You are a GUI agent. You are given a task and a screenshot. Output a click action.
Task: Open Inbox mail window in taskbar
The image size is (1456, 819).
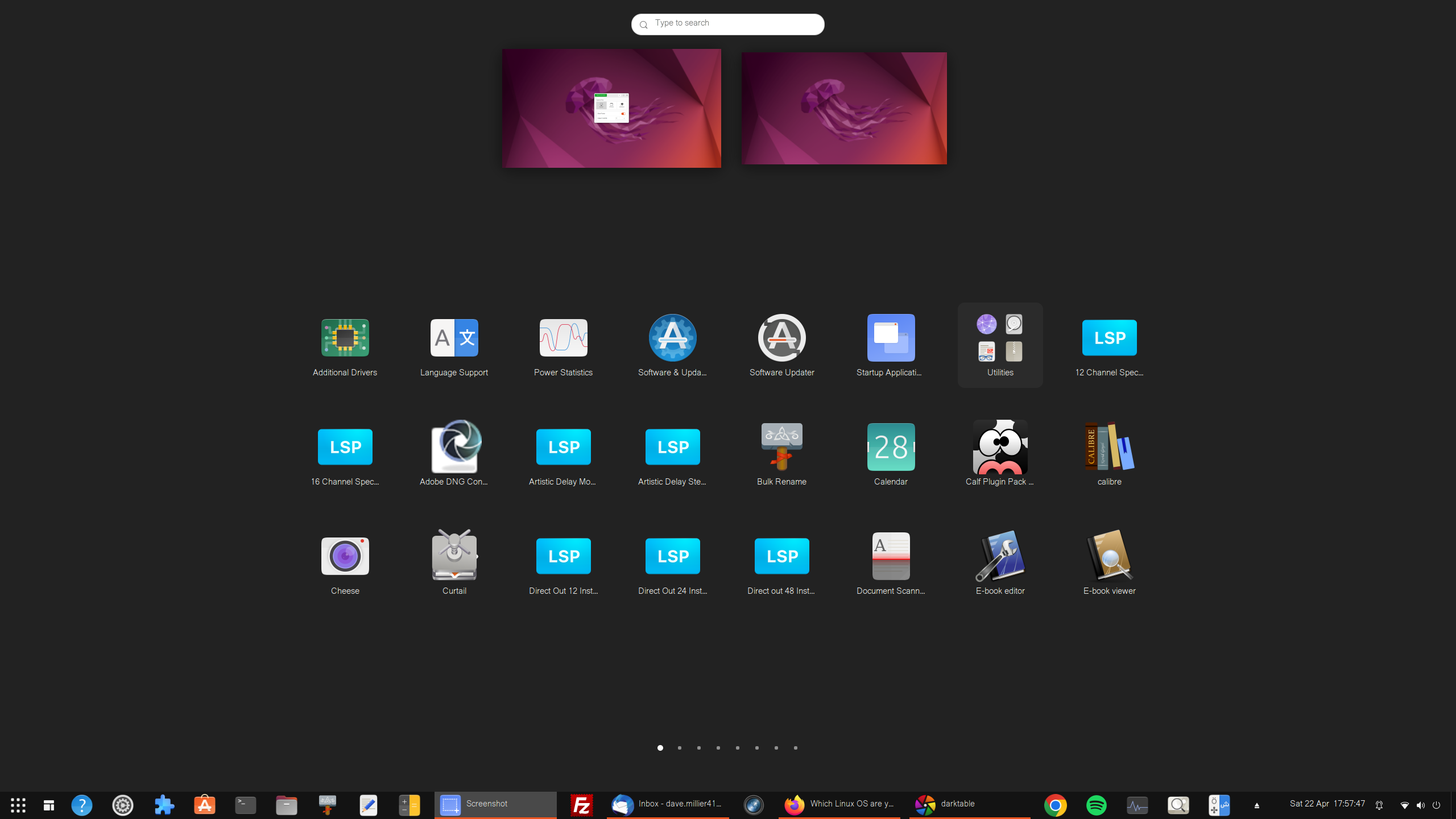click(x=668, y=804)
